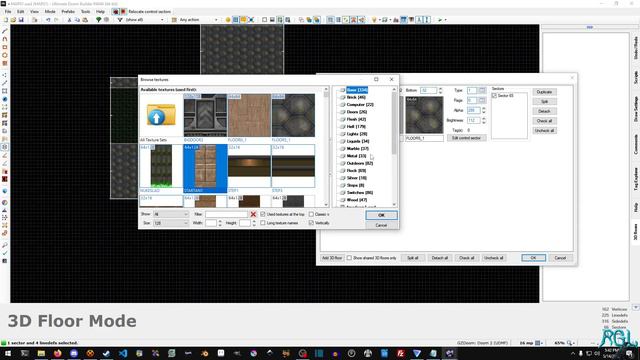Image resolution: width=640 pixels, height=360 pixels.
Task: Open the File menu
Action: point(8,11)
